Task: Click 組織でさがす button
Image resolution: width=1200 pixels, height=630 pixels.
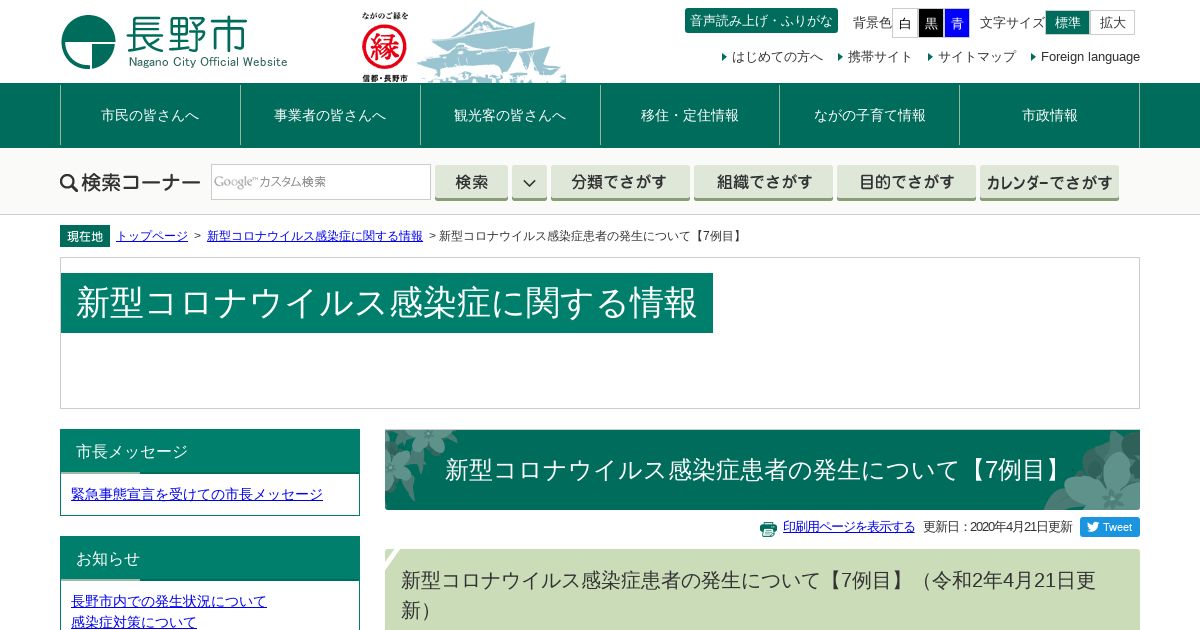Action: [x=764, y=182]
